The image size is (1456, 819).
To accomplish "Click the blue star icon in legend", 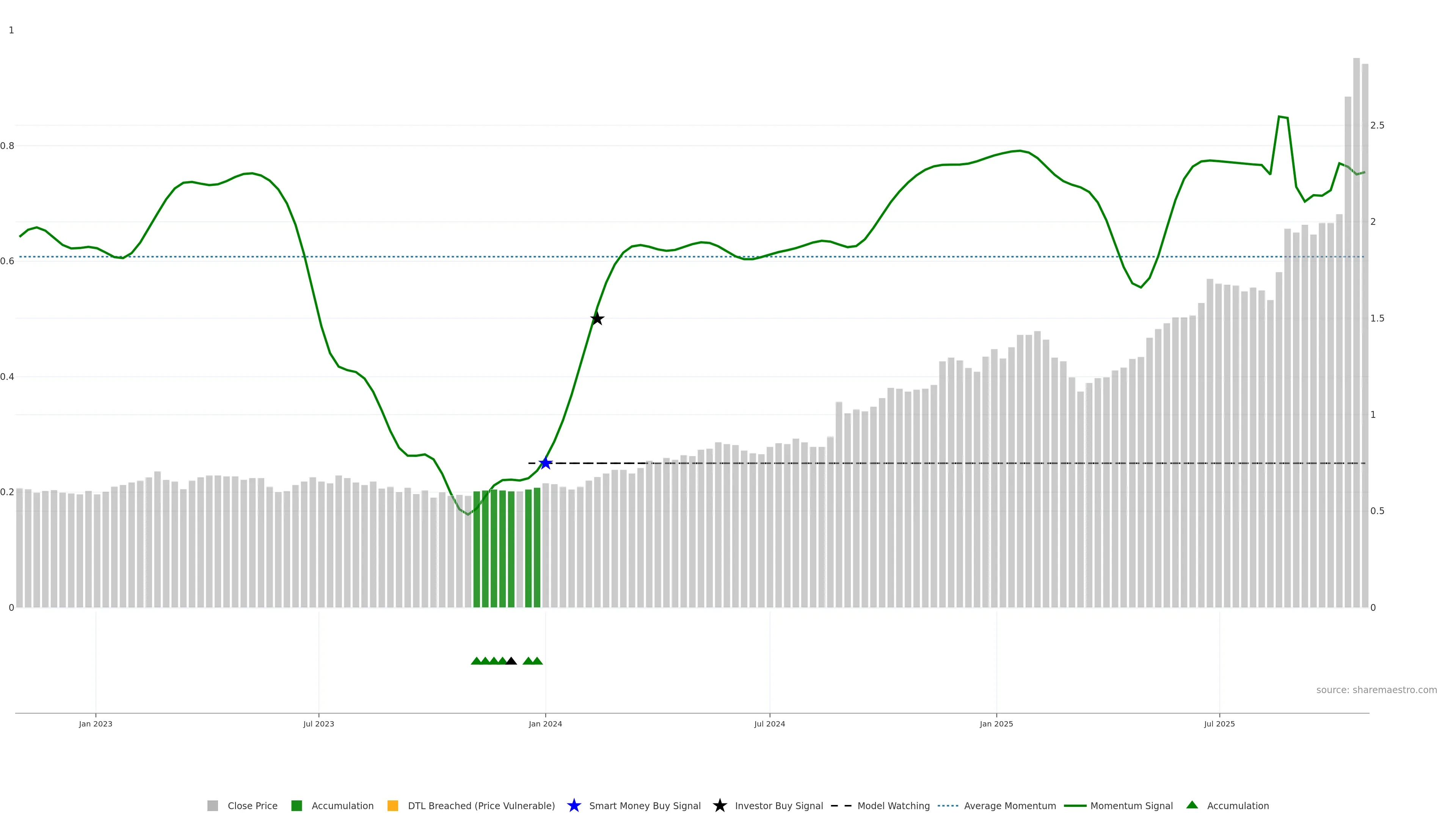I will 574,805.
